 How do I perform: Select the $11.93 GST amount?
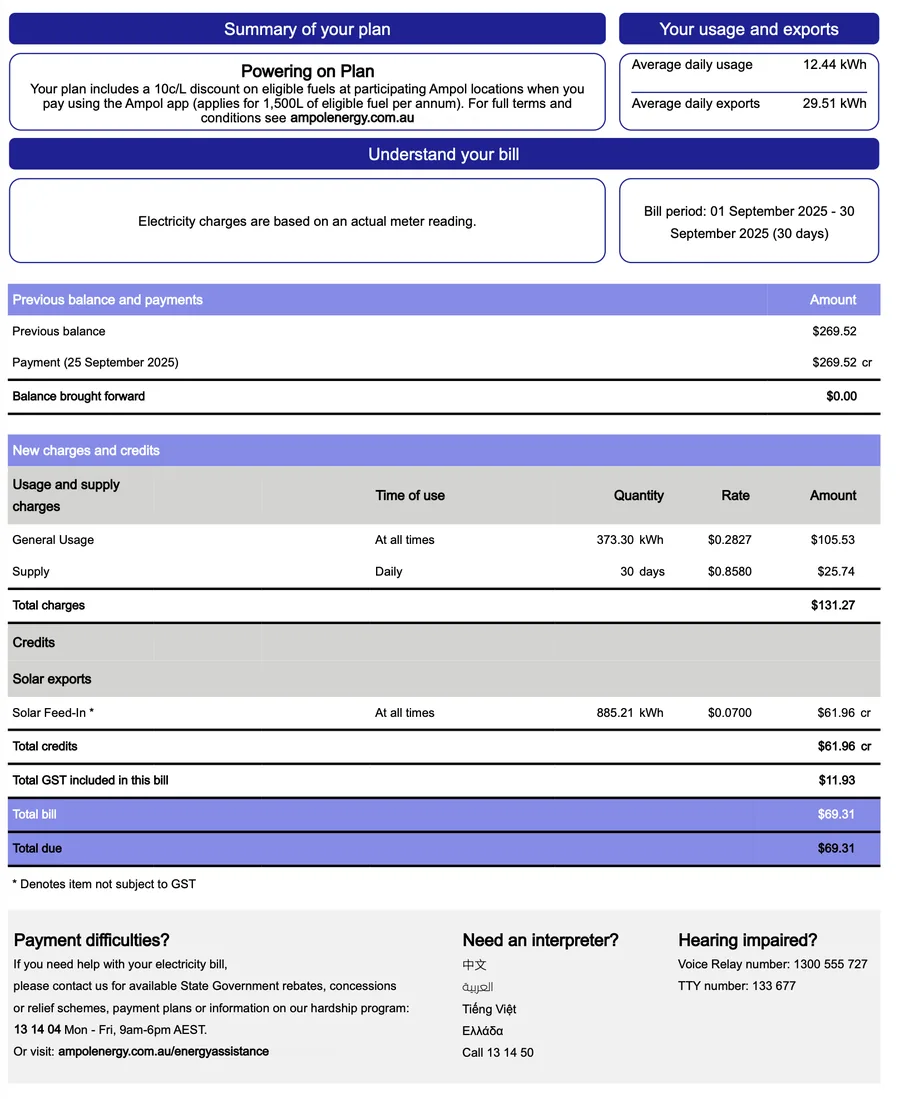click(837, 780)
